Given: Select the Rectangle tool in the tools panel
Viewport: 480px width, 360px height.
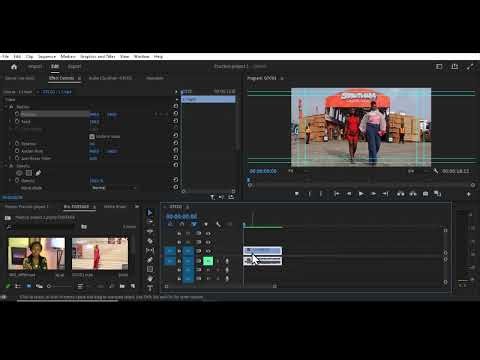Looking at the screenshot, I should (x=150, y=269).
